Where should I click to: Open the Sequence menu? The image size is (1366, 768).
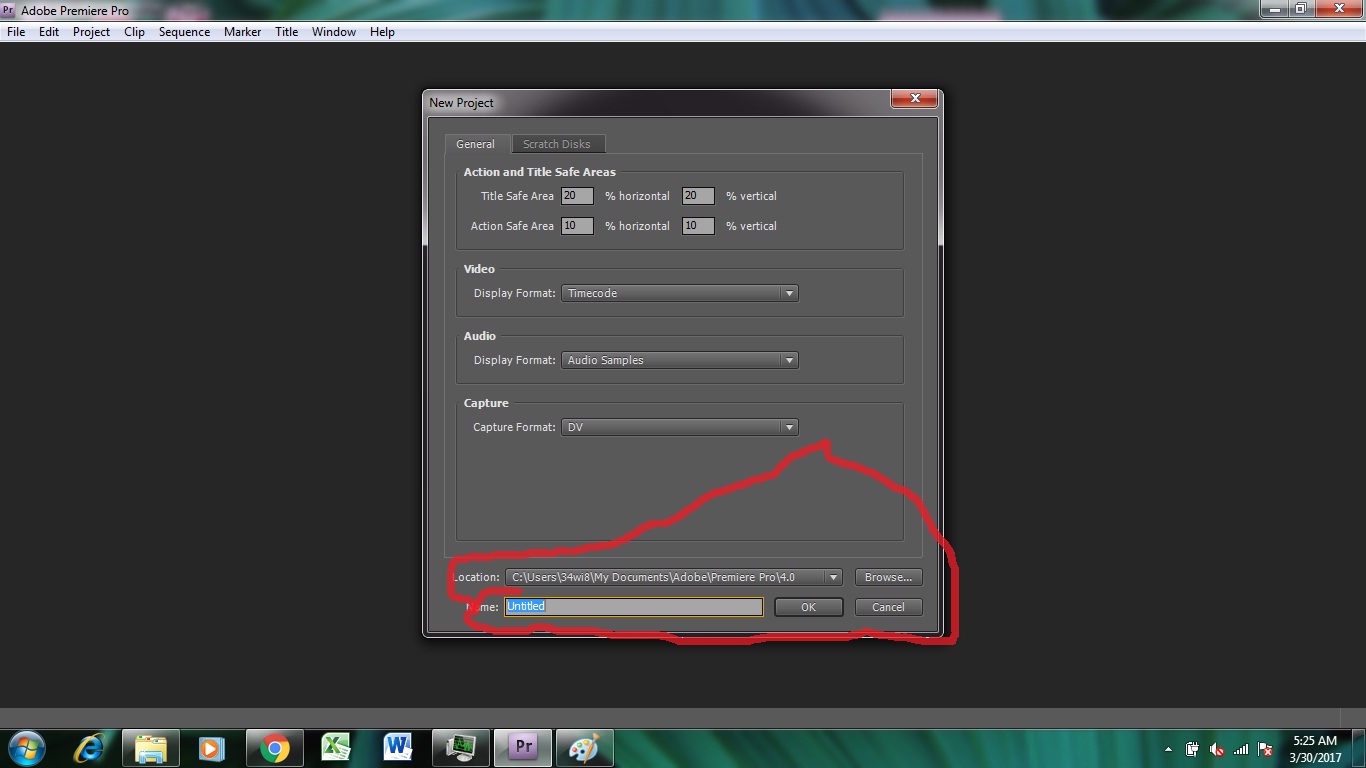click(184, 32)
